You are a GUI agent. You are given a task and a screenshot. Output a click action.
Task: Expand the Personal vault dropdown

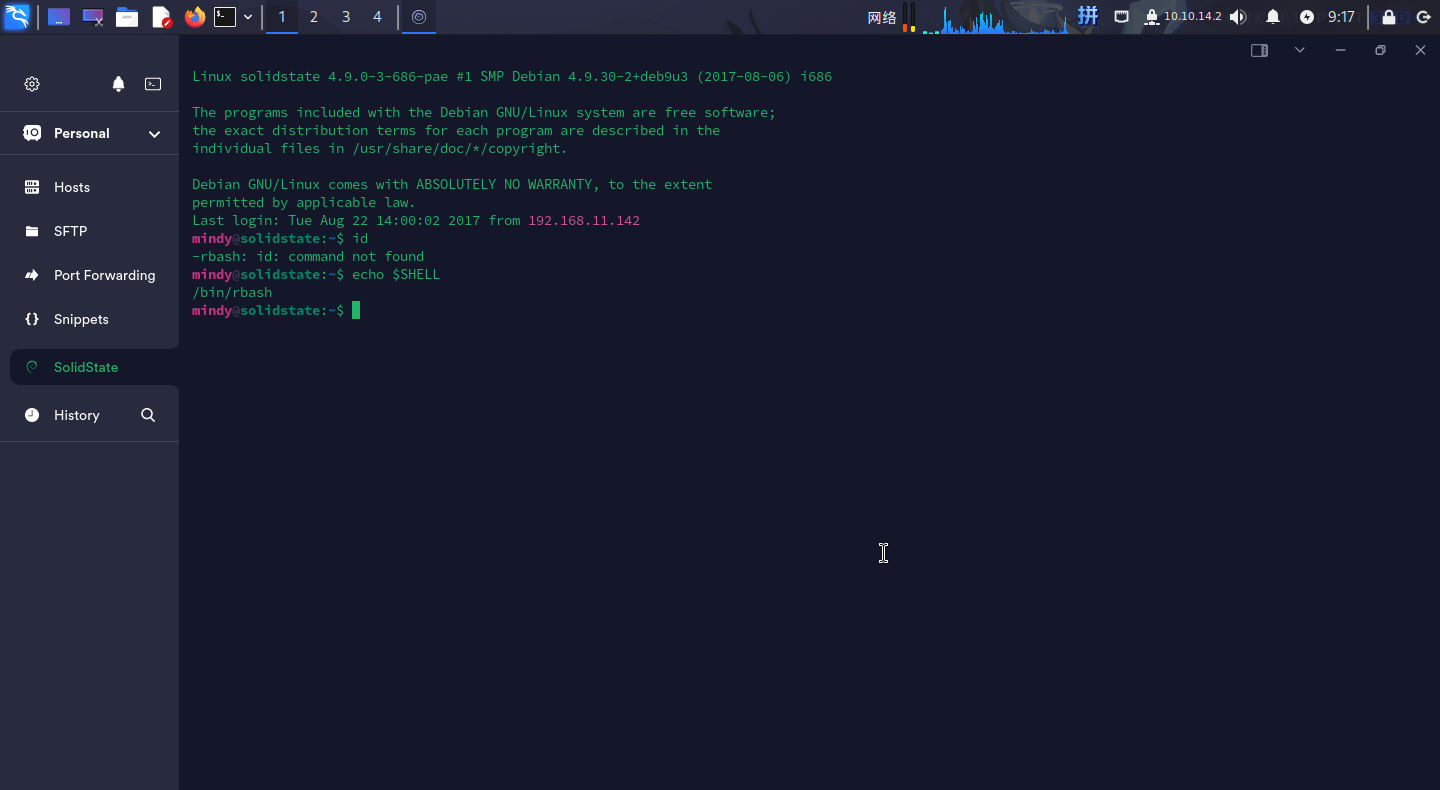154,134
